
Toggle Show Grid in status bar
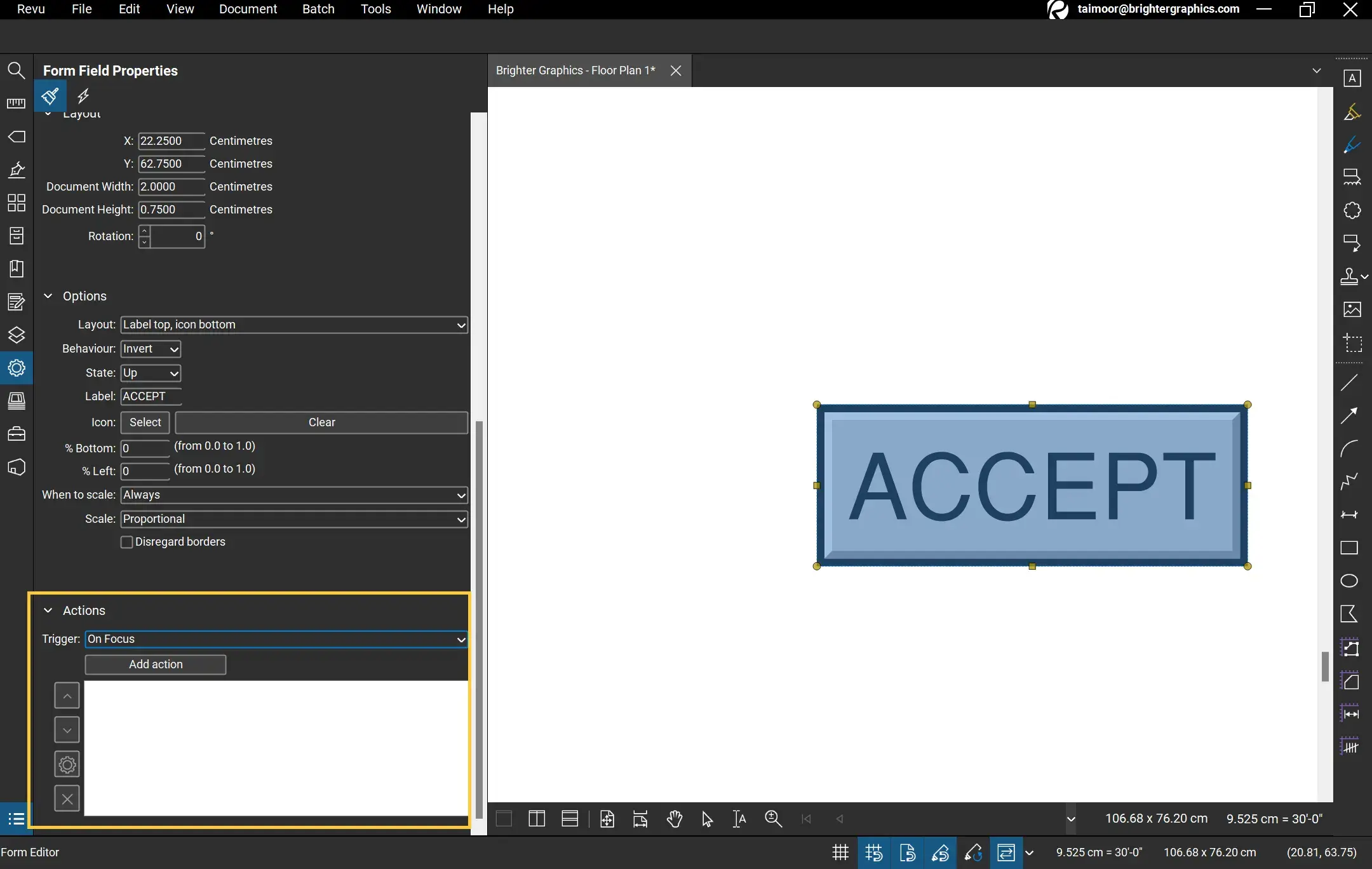point(840,852)
